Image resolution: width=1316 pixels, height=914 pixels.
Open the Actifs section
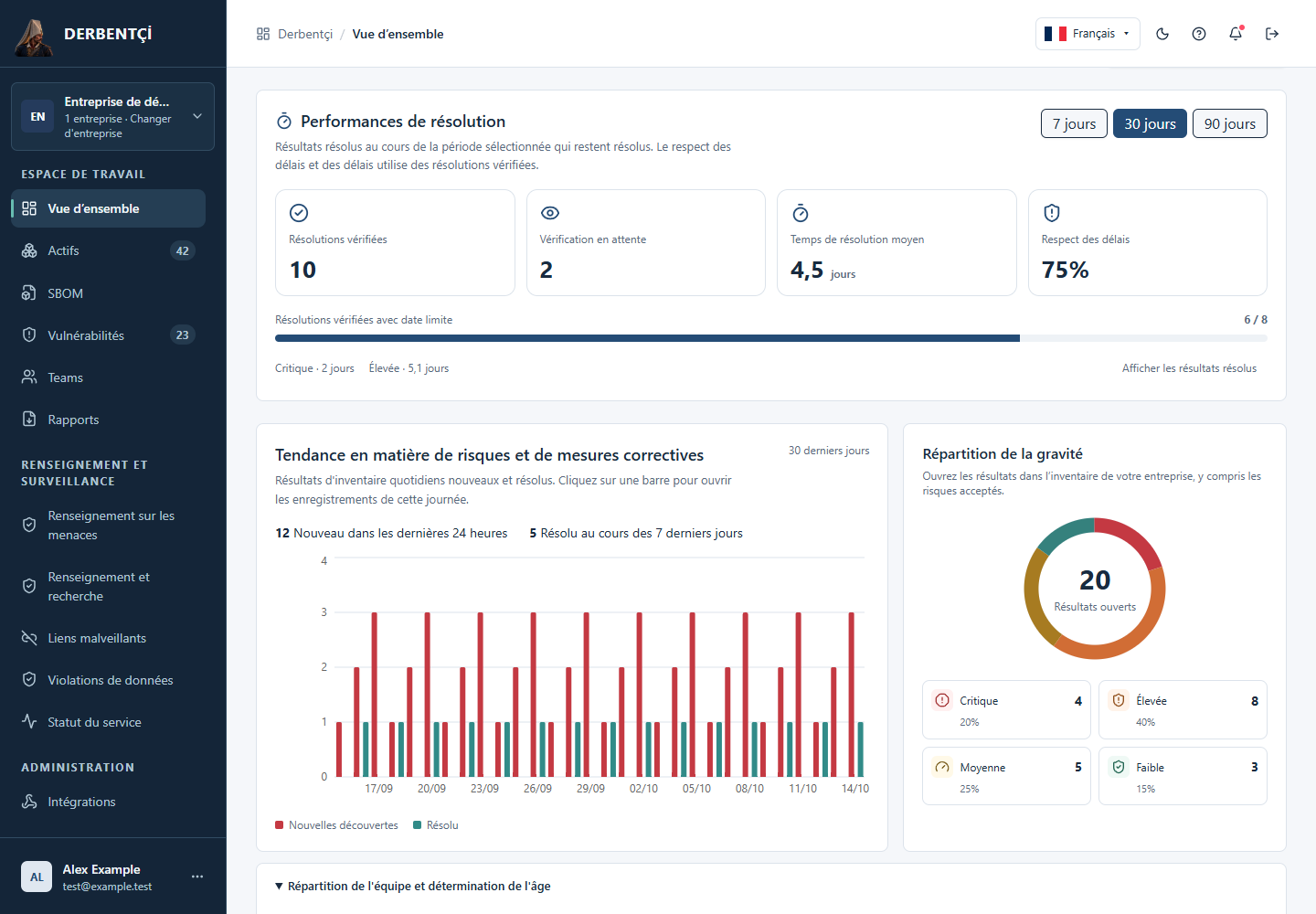click(x=108, y=250)
